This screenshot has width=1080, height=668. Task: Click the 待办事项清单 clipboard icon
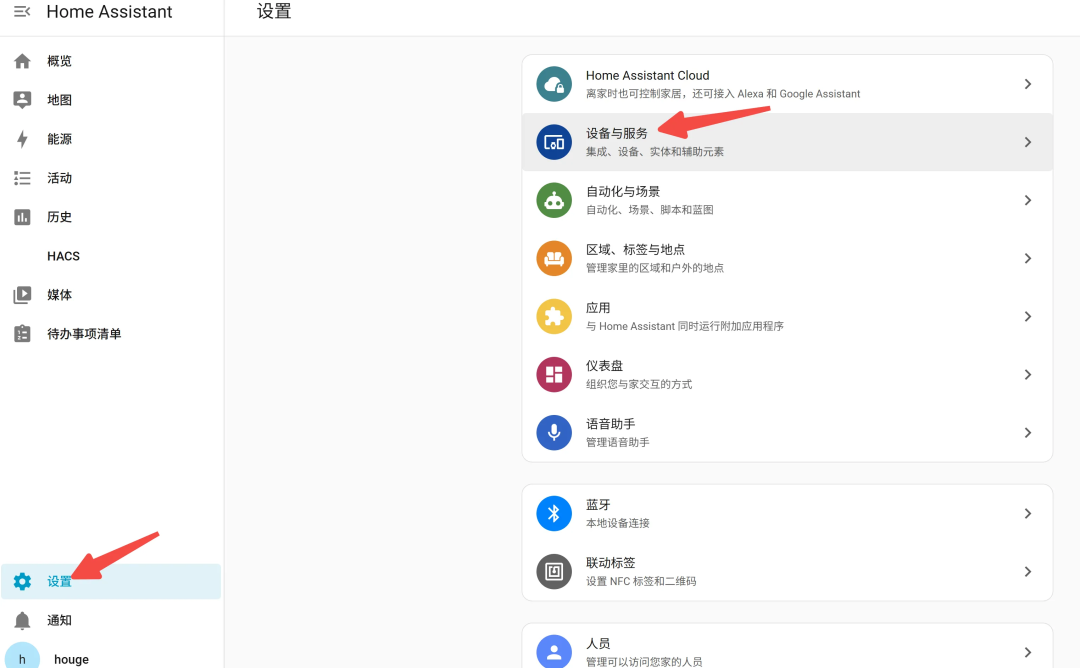(x=22, y=334)
